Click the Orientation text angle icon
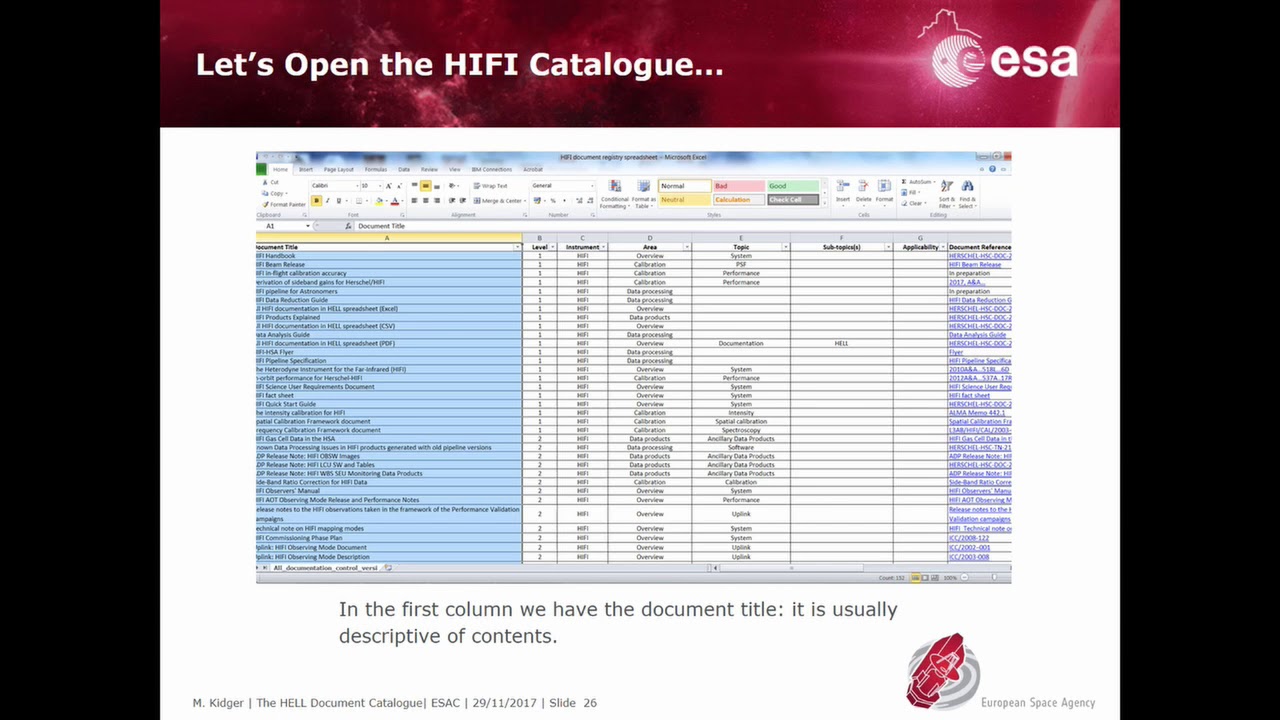Image resolution: width=1280 pixels, height=720 pixels. coord(453,186)
